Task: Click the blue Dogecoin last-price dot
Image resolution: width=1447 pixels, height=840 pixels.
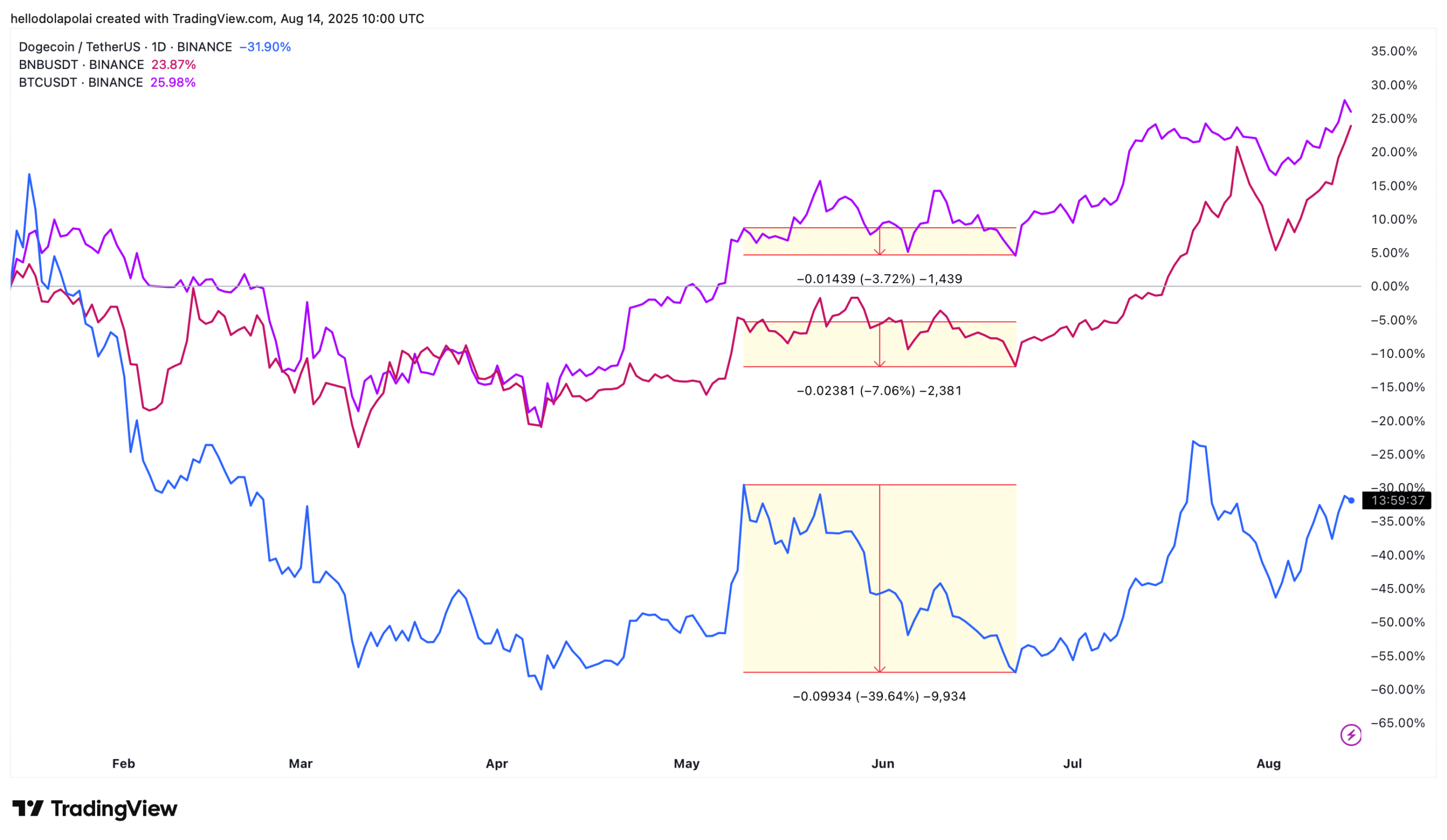Action: 1351,501
